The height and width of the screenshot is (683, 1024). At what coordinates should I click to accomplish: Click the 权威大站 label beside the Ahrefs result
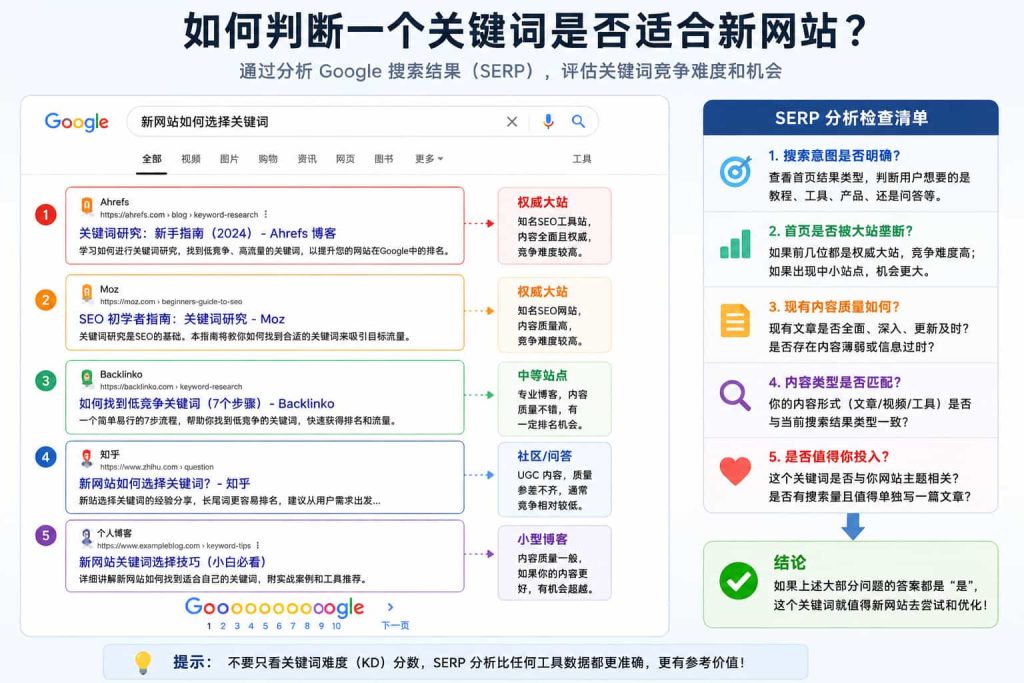[543, 202]
